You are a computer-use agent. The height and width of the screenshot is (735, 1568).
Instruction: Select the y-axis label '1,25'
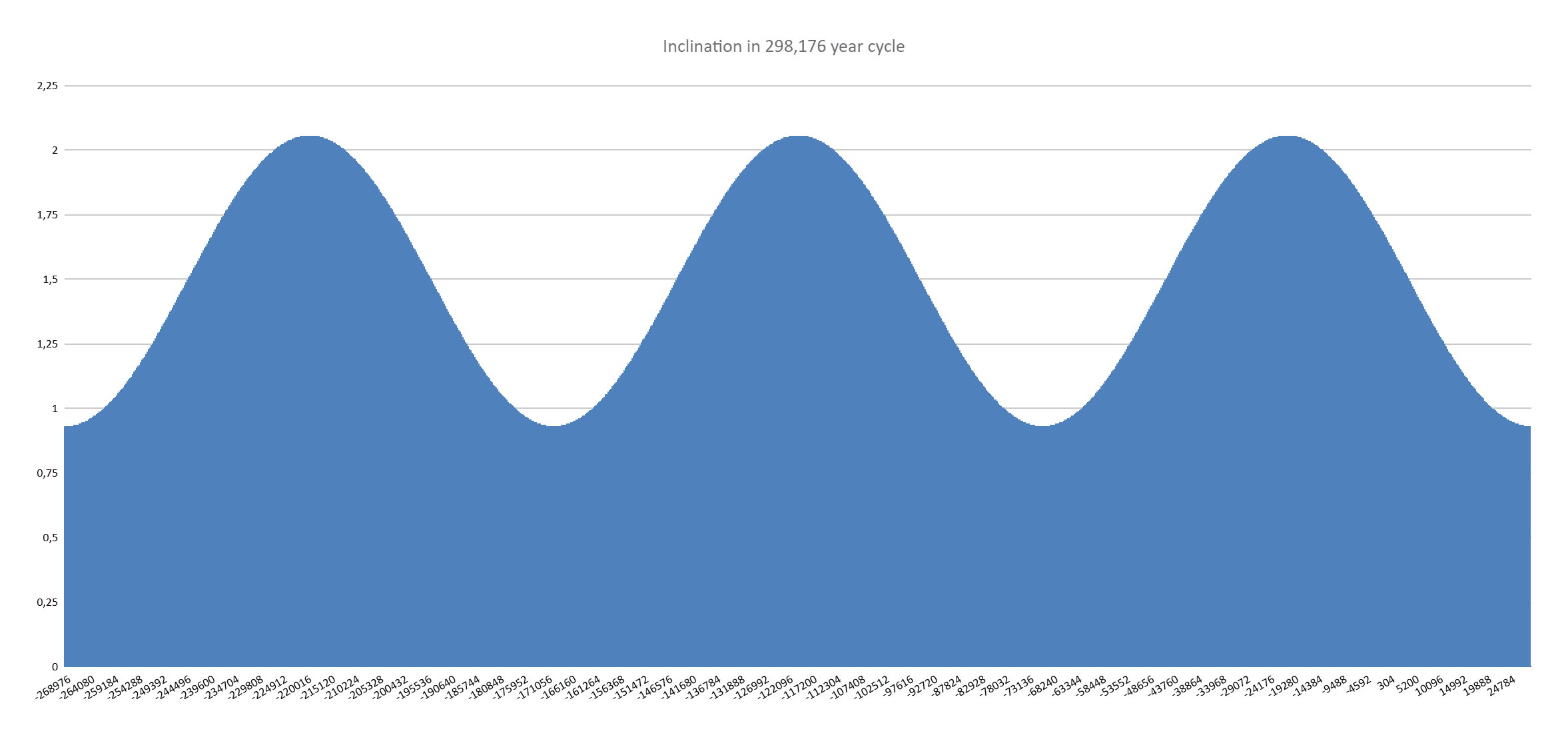point(49,342)
